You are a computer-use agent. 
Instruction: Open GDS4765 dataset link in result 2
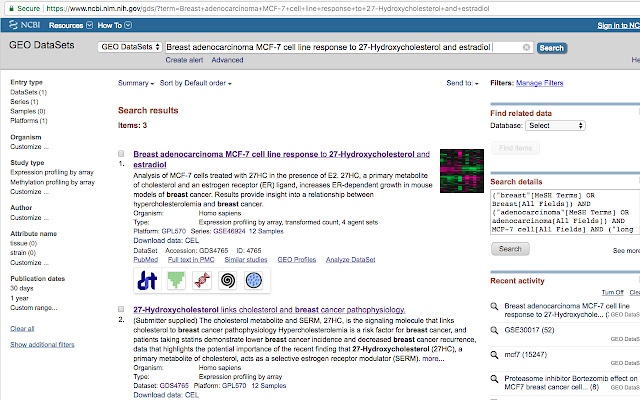coord(174,385)
